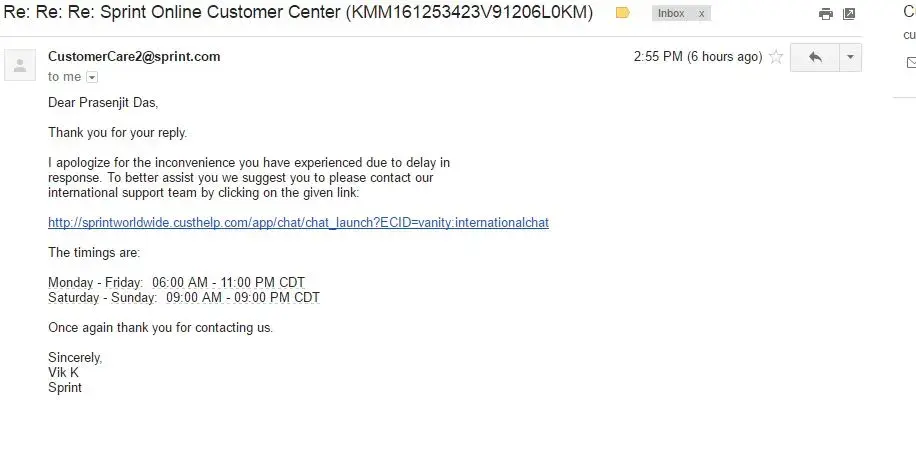The width and height of the screenshot is (916, 469).
Task: Open the sprintworldwide international chat link
Action: [x=298, y=222]
